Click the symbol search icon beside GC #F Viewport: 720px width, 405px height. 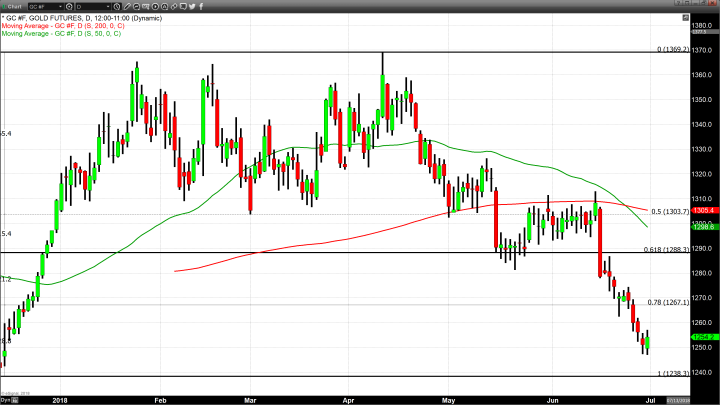coord(69,6)
